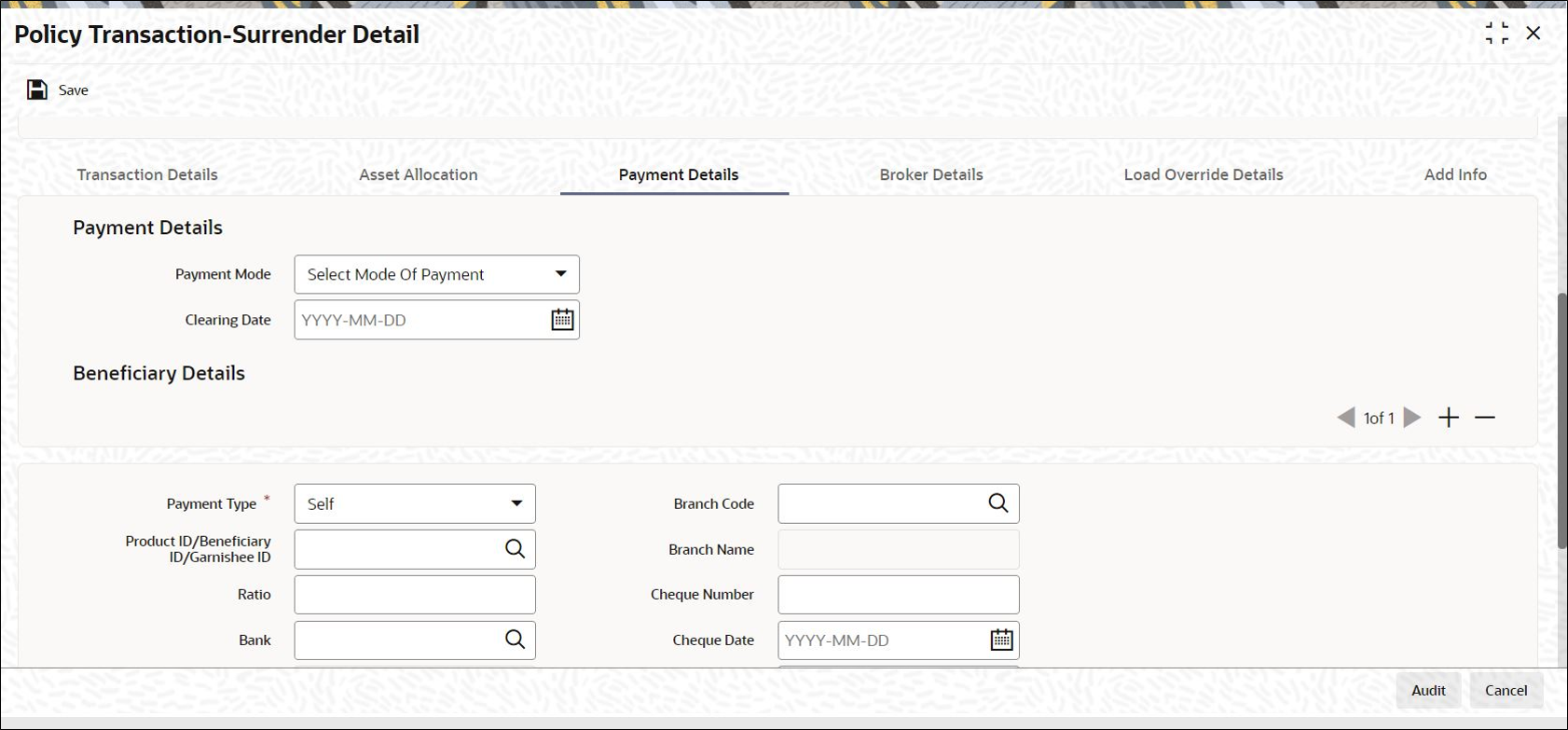Image resolution: width=1568 pixels, height=730 pixels.
Task: Click the Save label in toolbar
Action: pyautogui.click(x=74, y=90)
